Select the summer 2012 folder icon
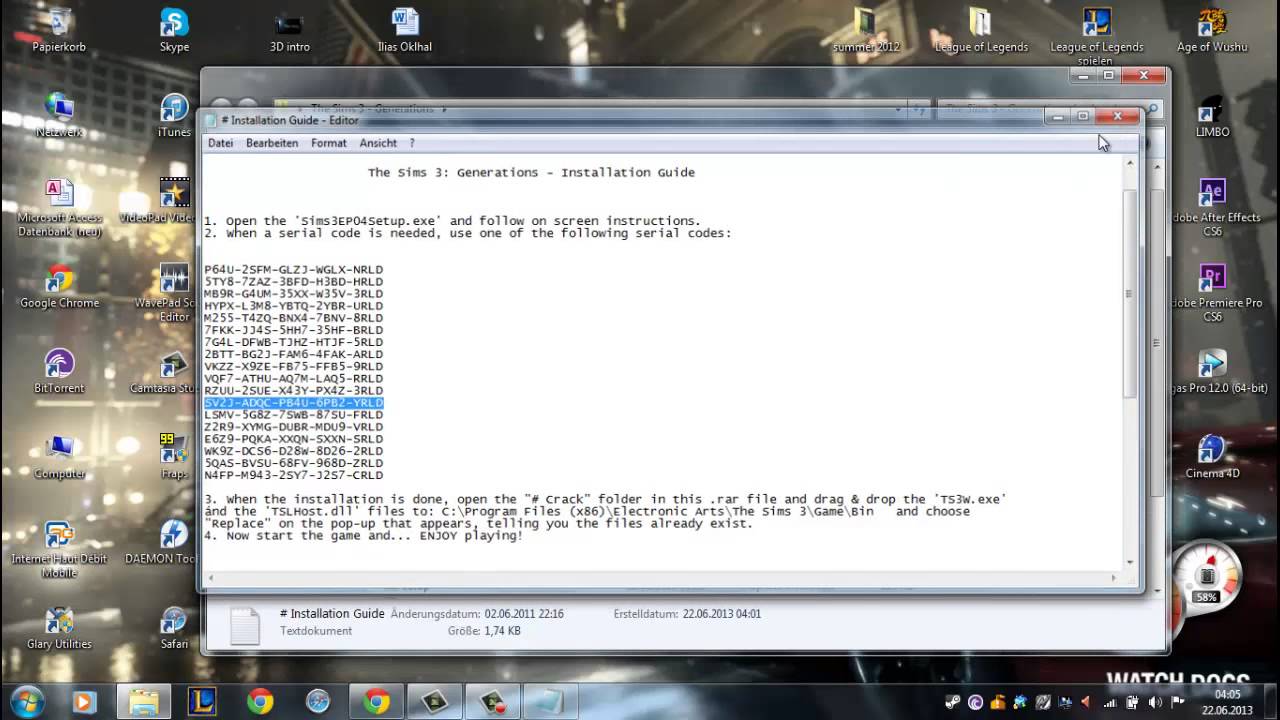The image size is (1280, 720). pos(866,30)
